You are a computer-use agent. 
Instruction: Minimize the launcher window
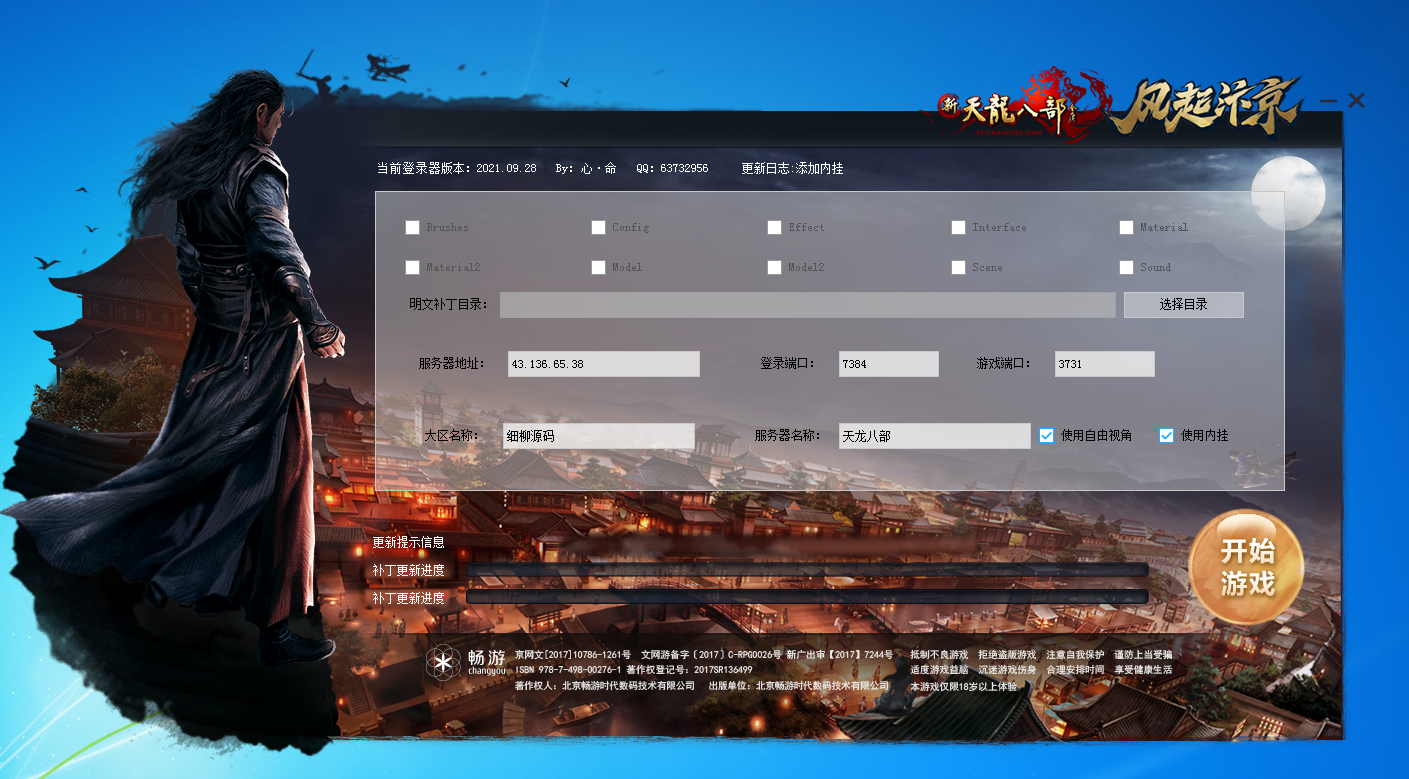[x=1329, y=101]
